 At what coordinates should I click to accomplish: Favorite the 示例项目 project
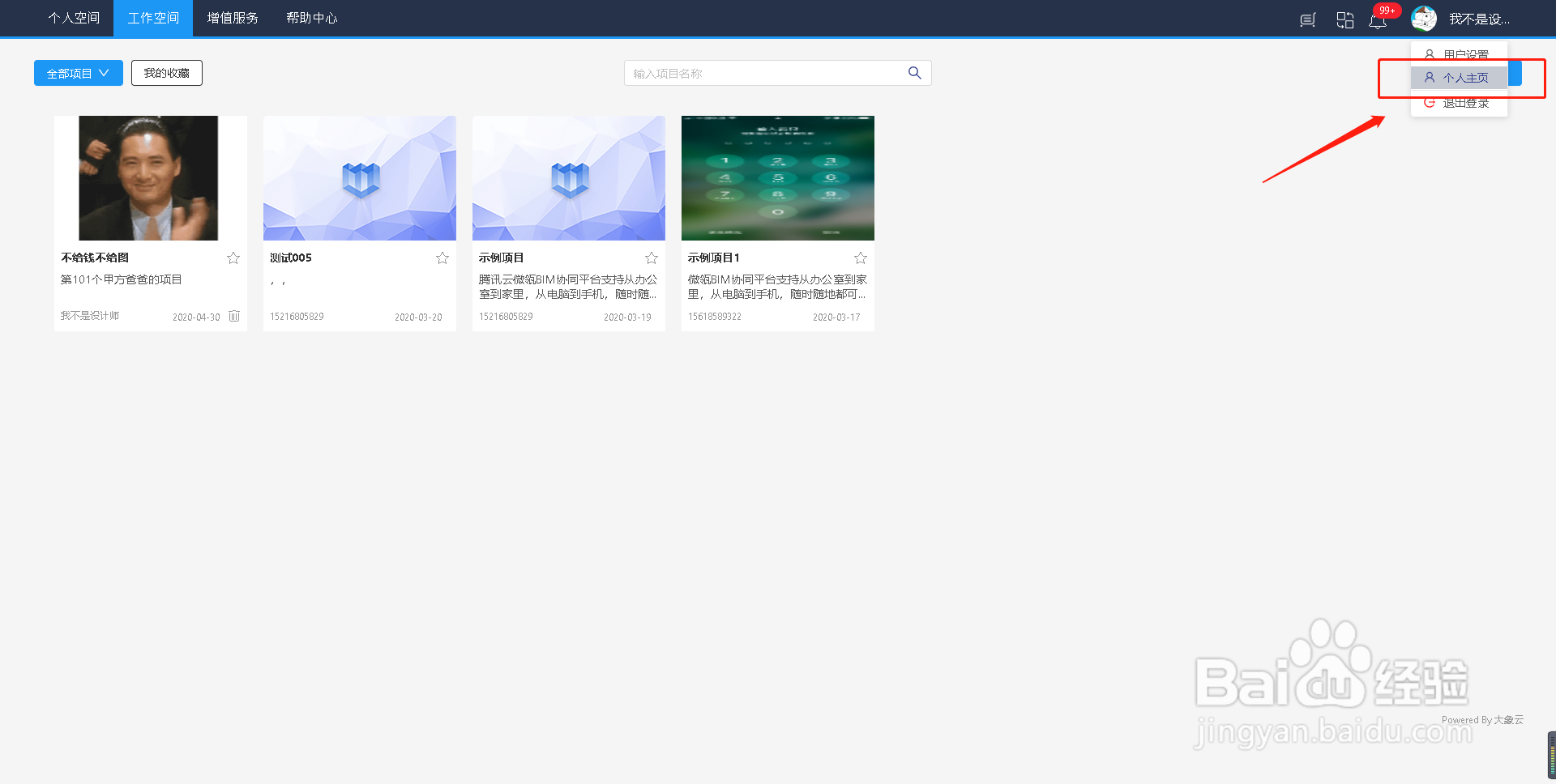[x=651, y=258]
